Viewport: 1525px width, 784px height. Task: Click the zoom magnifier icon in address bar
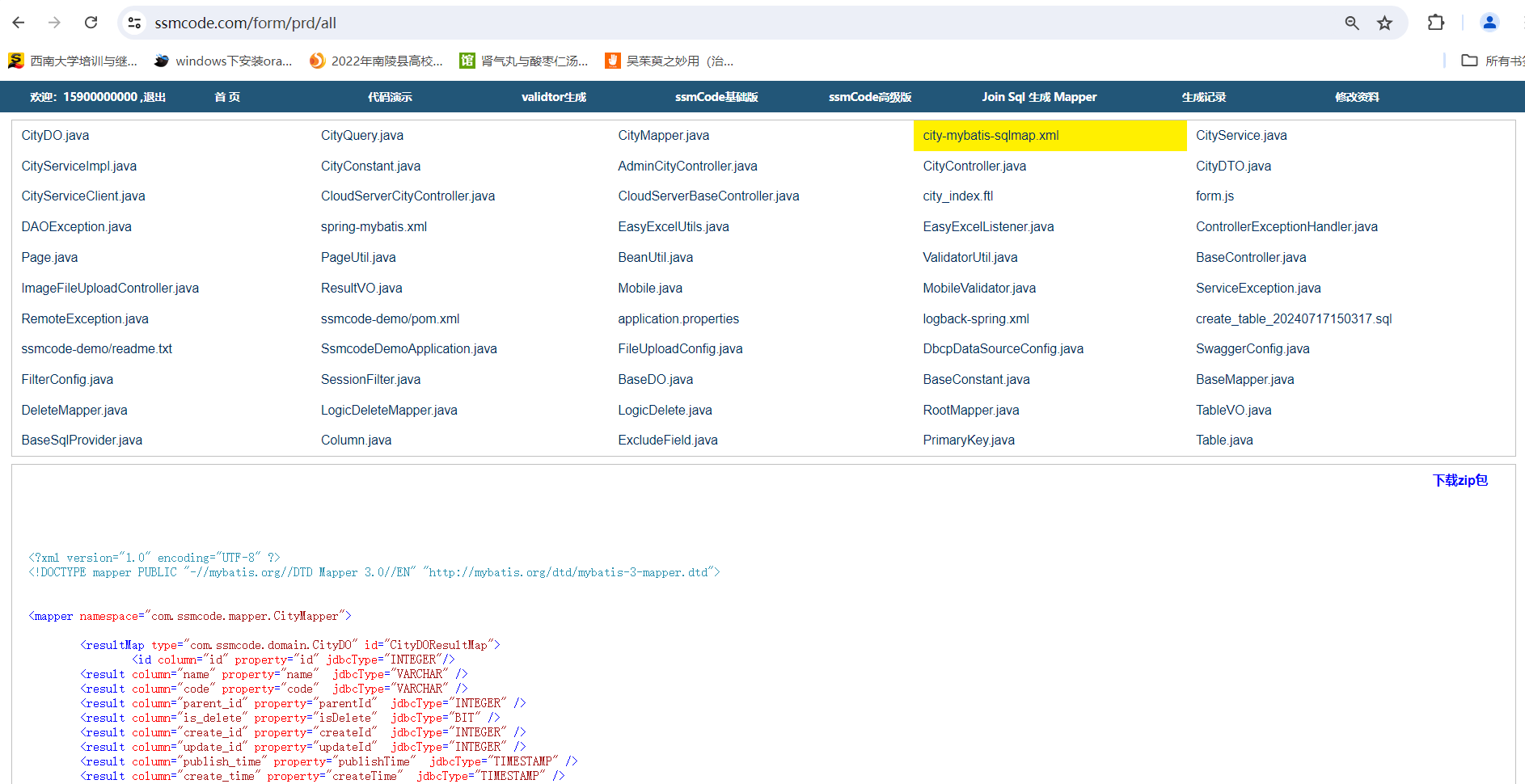pyautogui.click(x=1352, y=23)
